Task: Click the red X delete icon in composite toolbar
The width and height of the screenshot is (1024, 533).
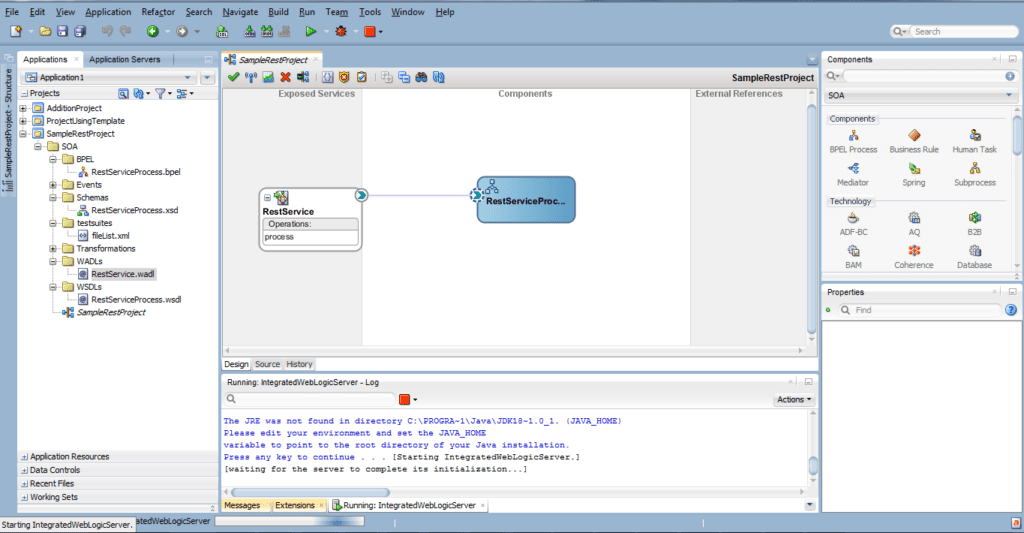Action: (285, 77)
